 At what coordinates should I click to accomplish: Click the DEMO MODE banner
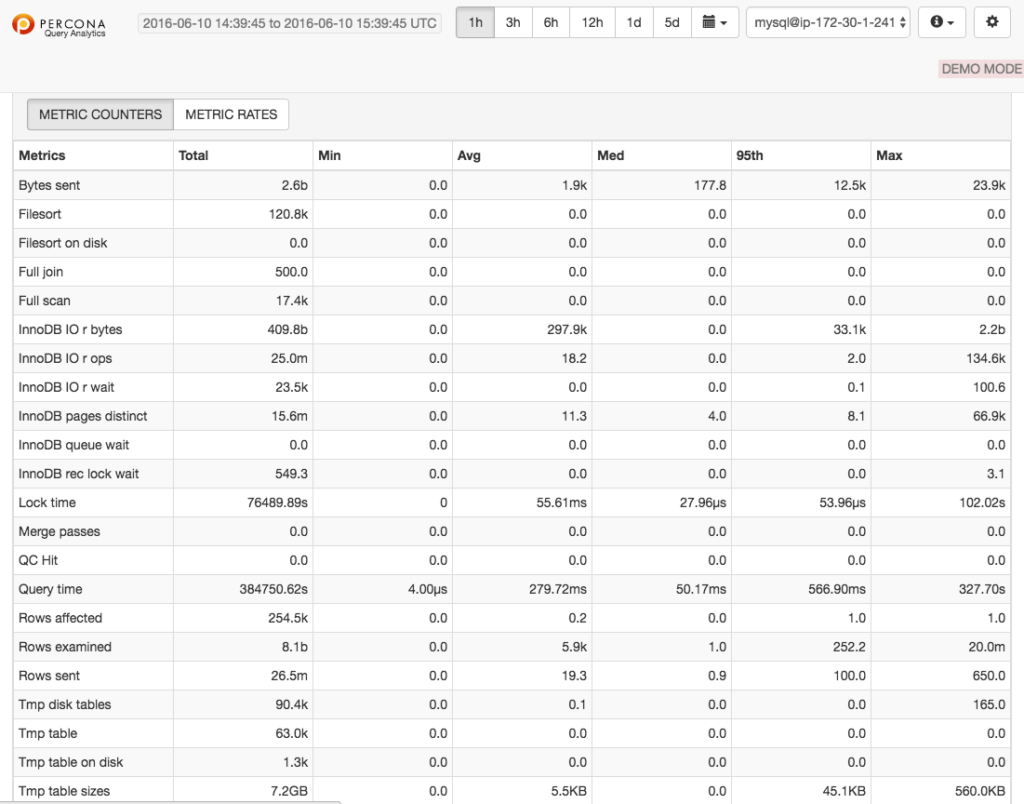(981, 69)
